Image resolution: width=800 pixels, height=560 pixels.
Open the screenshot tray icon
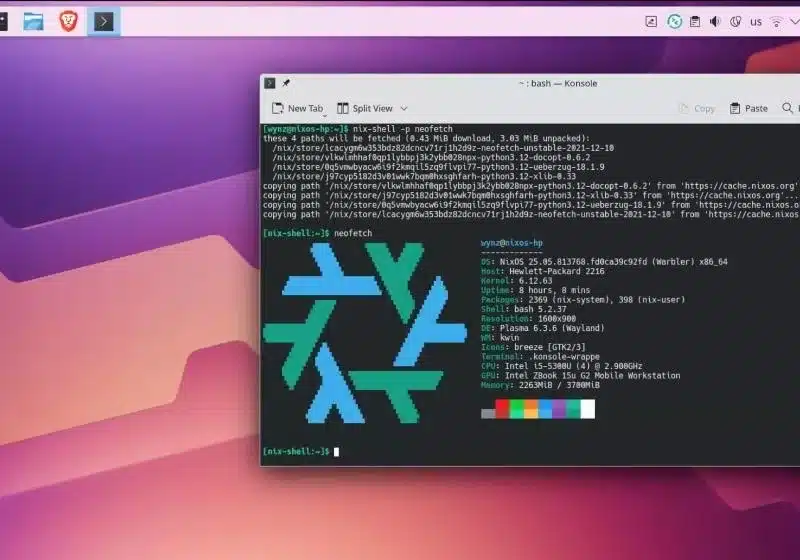(651, 21)
